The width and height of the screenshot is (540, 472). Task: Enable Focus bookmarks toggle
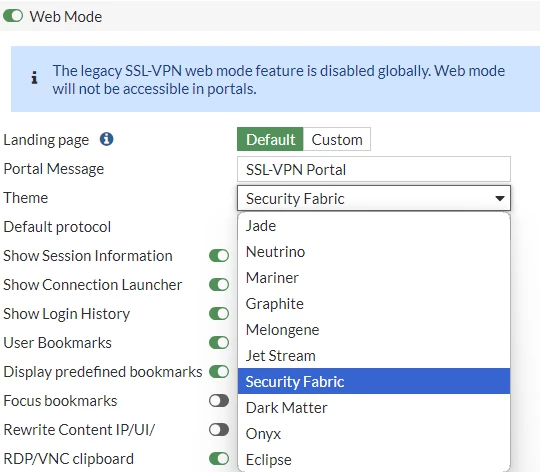(x=219, y=401)
